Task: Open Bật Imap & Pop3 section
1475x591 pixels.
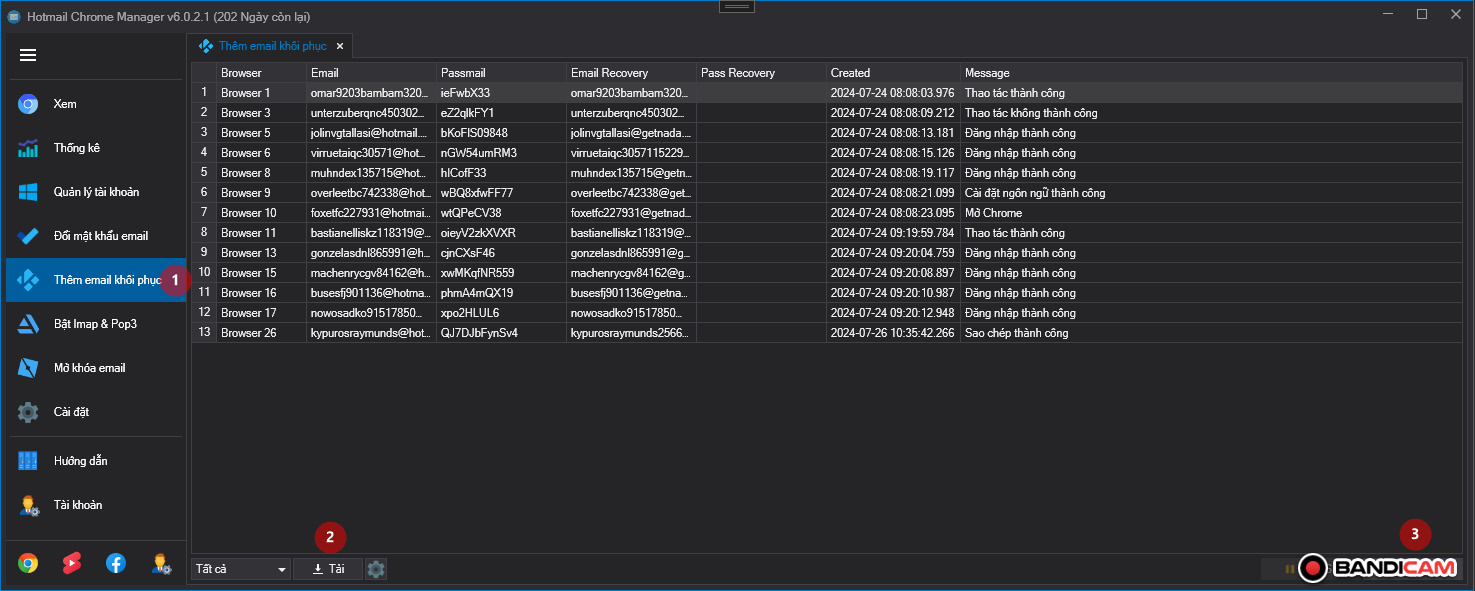Action: pos(95,324)
